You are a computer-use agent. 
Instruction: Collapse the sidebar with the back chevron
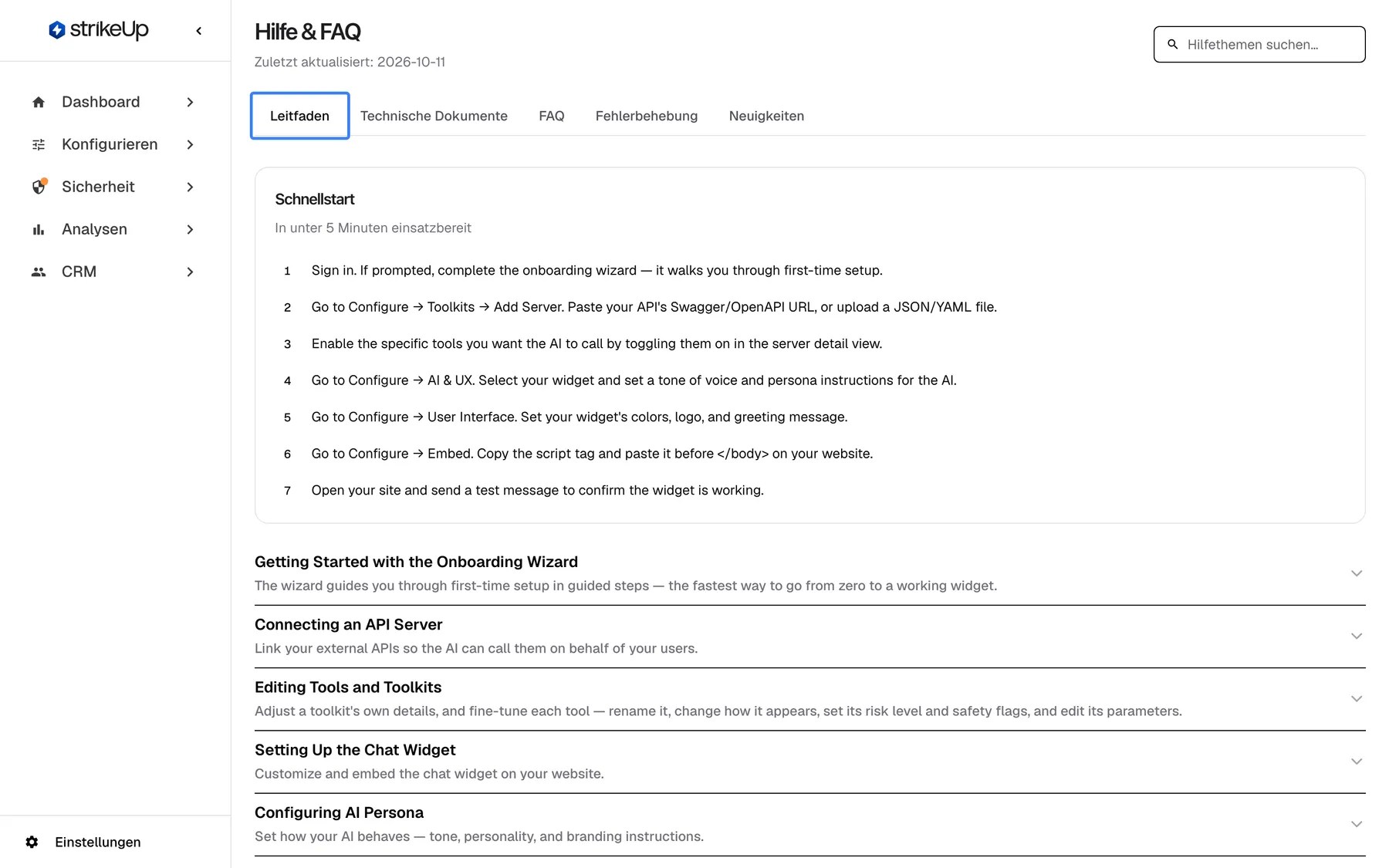(x=199, y=31)
